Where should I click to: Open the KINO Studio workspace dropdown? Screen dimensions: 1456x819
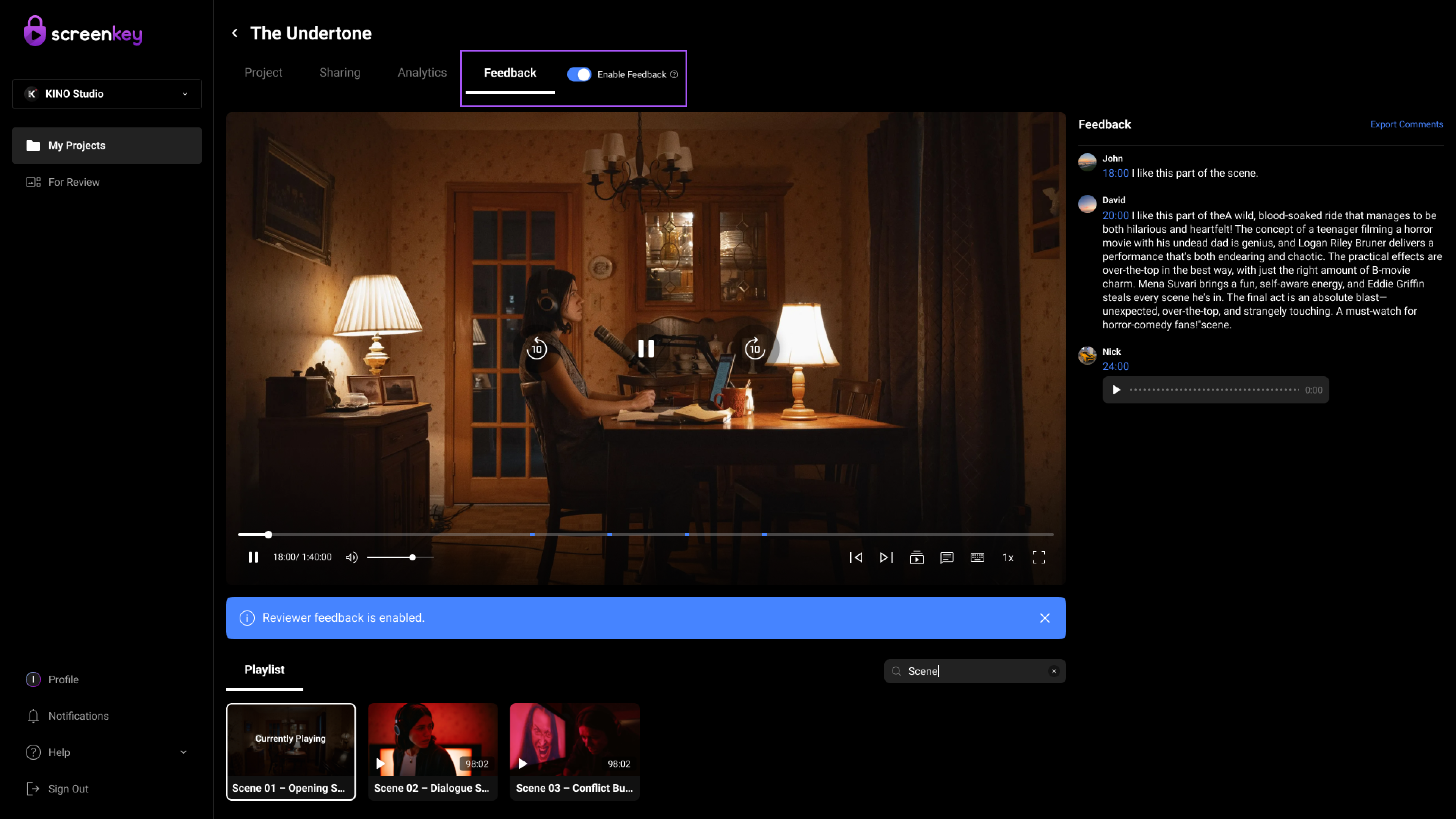point(107,94)
